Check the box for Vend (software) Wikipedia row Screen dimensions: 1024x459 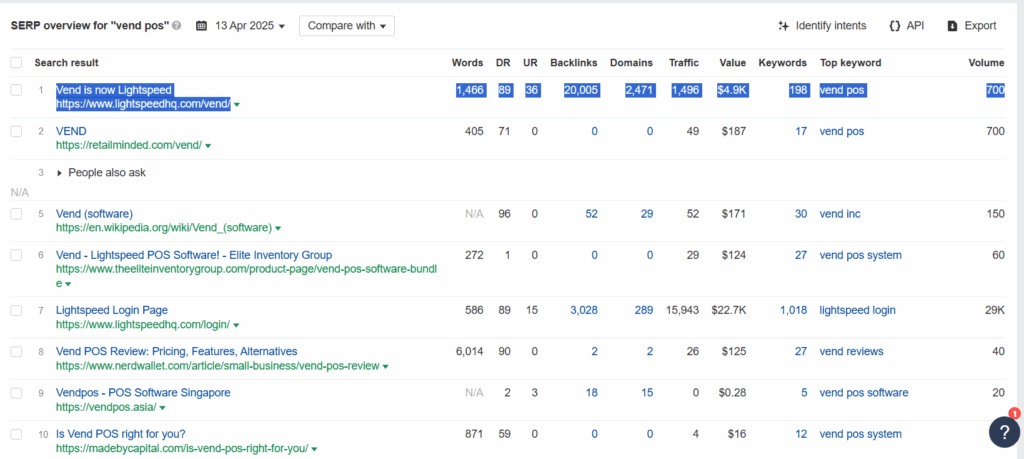(16, 214)
